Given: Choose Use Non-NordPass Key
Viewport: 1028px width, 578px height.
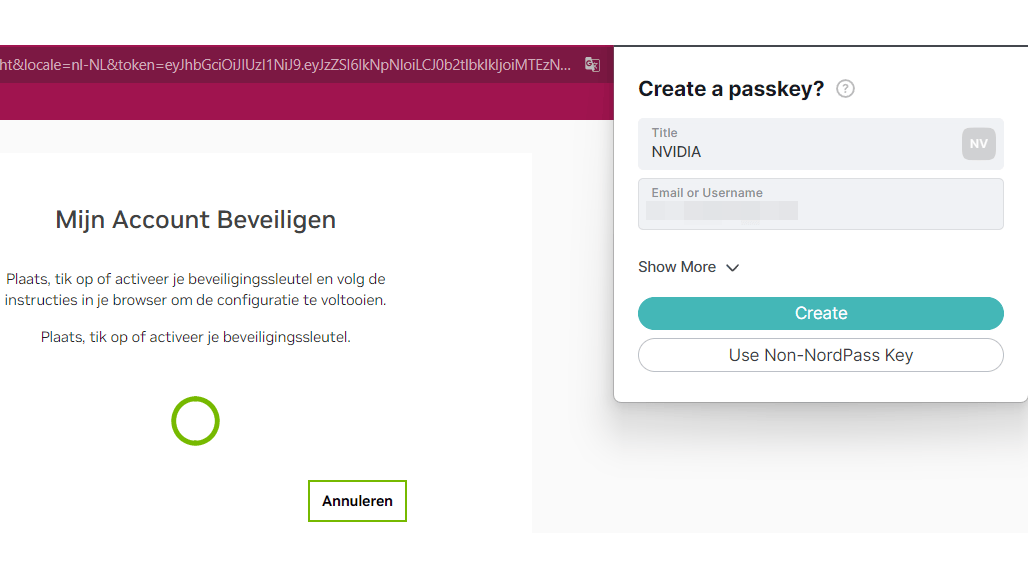Looking at the screenshot, I should [820, 355].
